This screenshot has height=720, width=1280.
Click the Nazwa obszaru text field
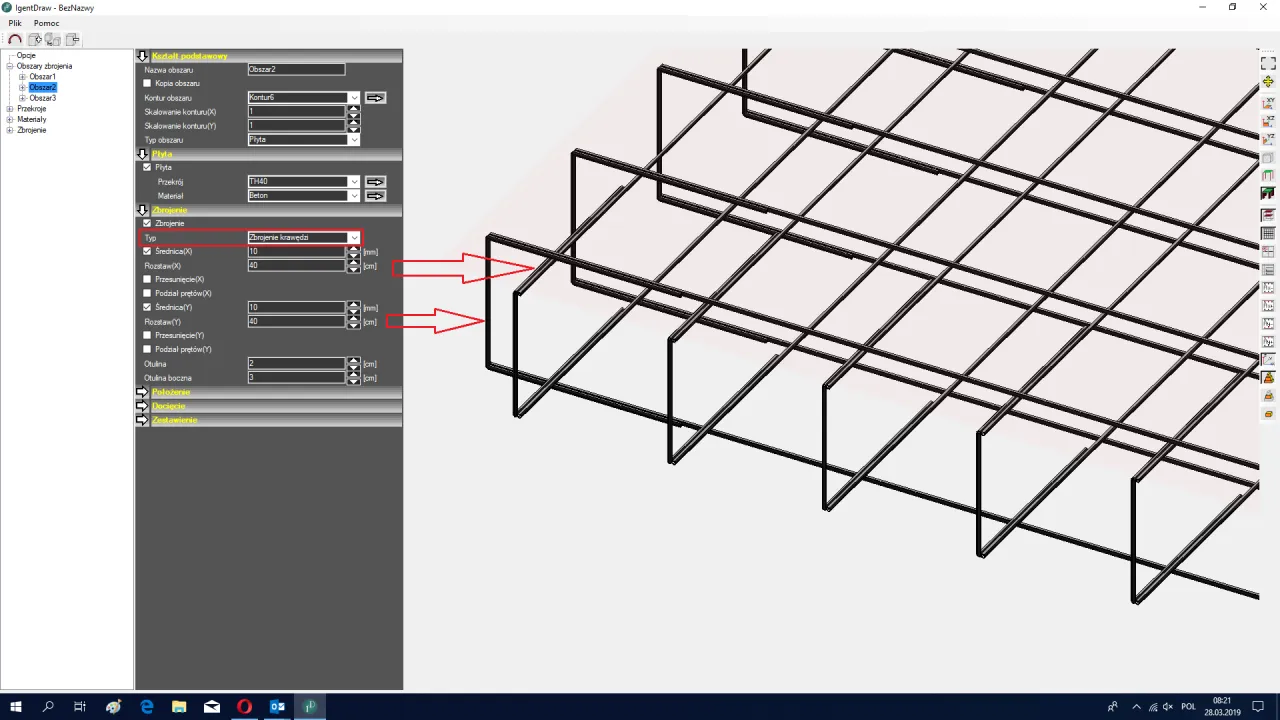(x=296, y=70)
